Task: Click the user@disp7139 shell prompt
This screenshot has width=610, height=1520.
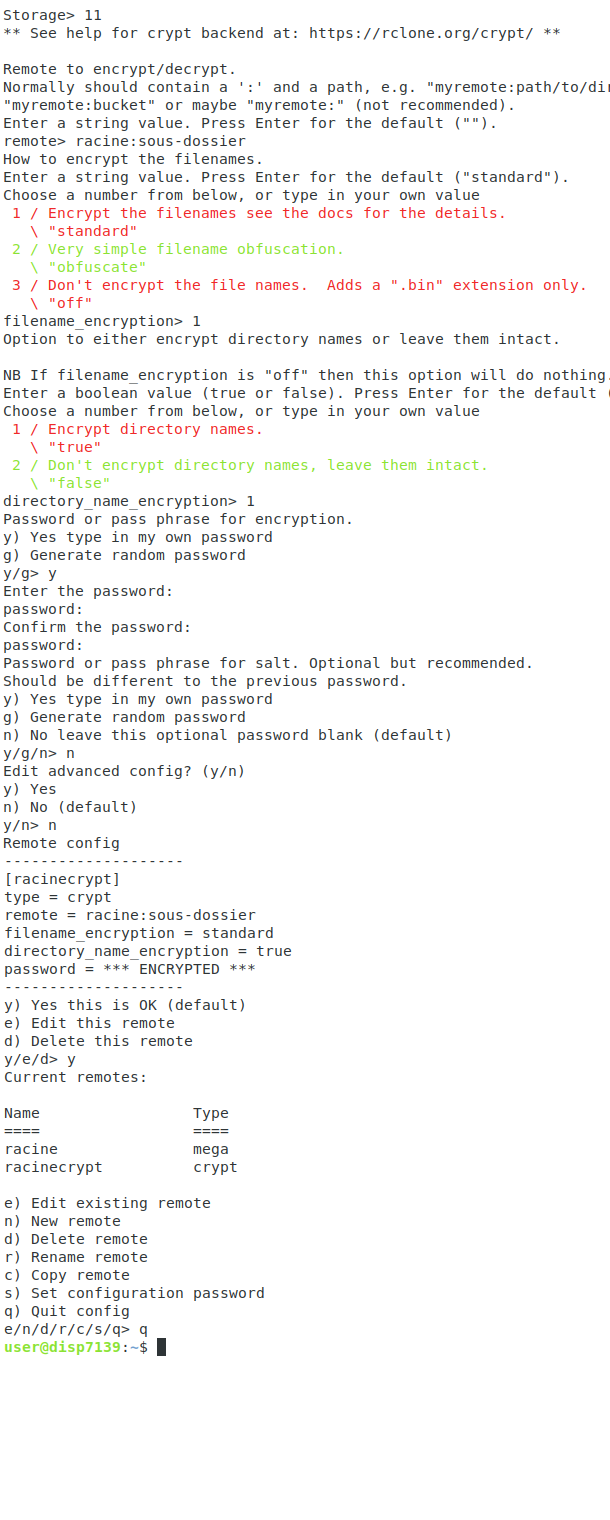Action: (x=62, y=1347)
